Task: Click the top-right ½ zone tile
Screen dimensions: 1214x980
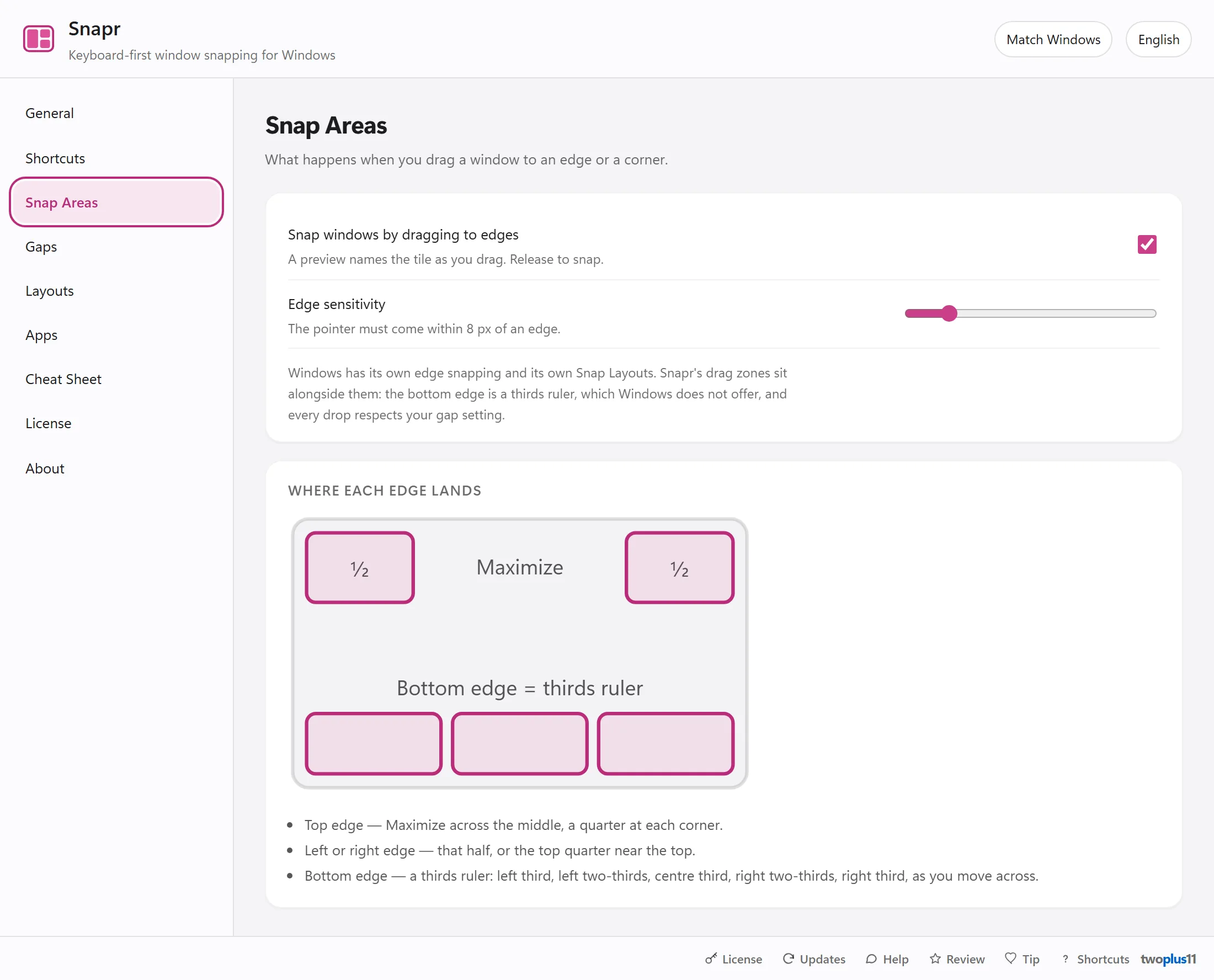Action: tap(679, 567)
